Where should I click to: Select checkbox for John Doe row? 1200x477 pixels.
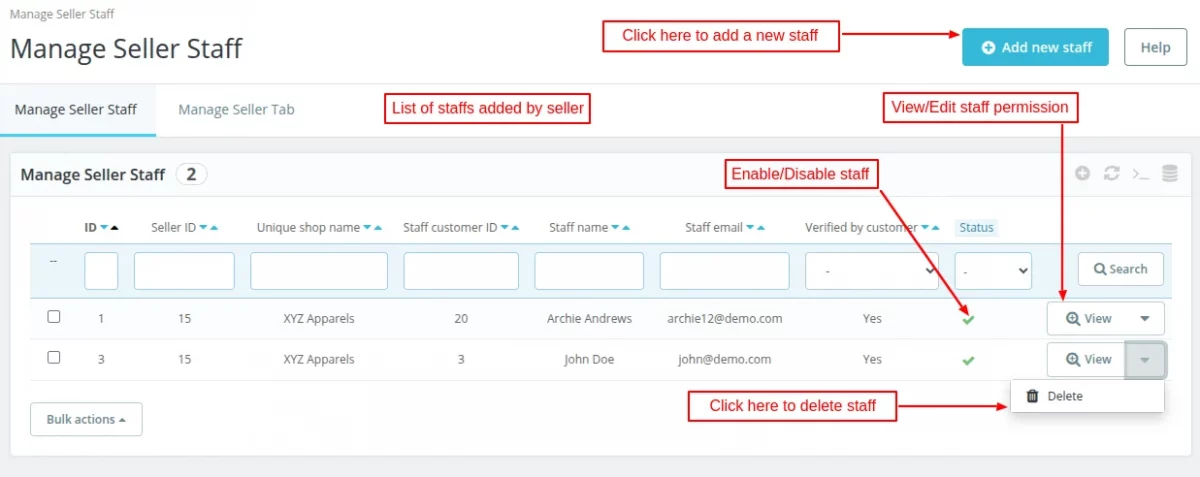[x=54, y=357]
